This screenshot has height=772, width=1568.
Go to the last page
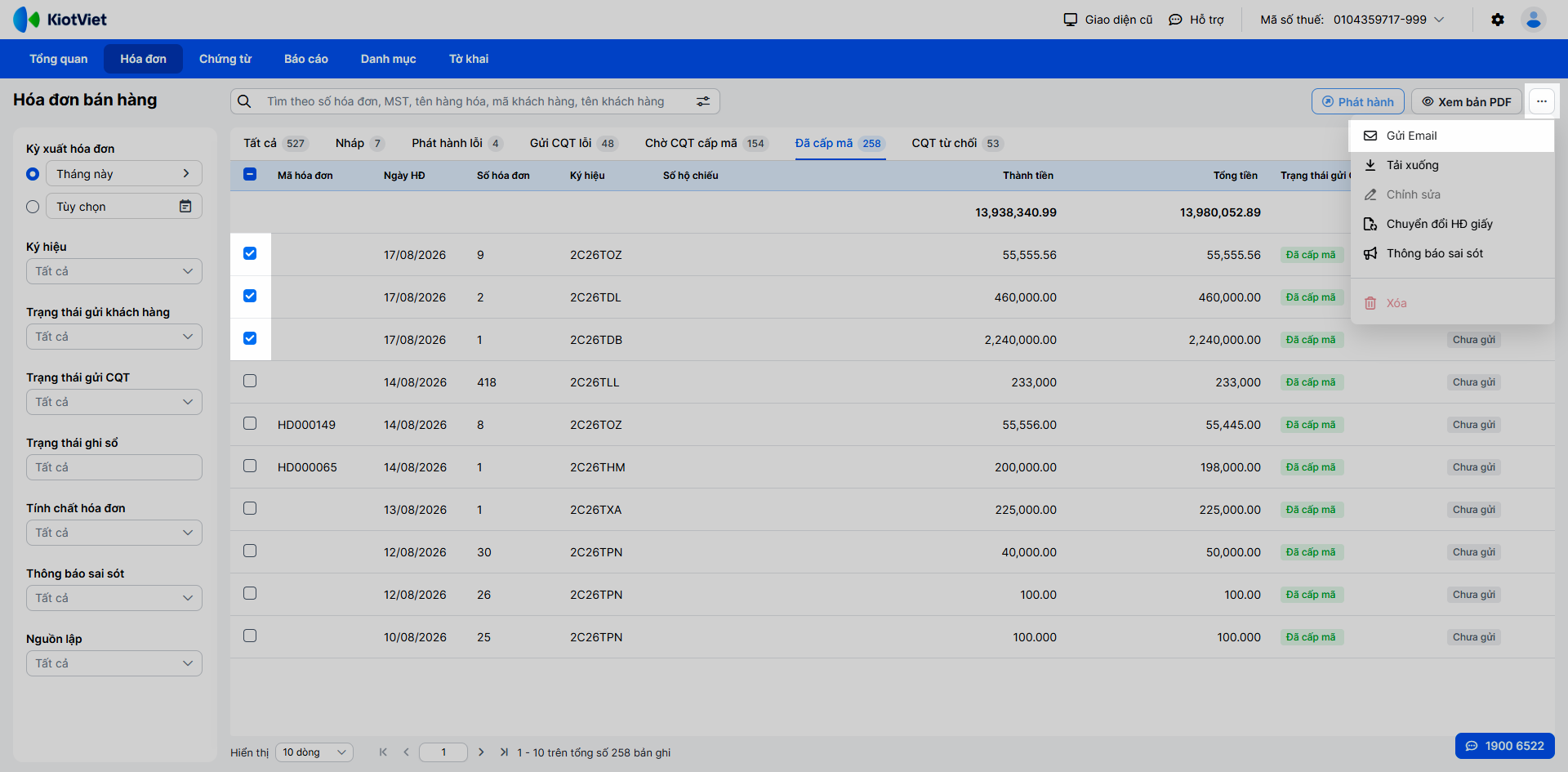point(504,752)
